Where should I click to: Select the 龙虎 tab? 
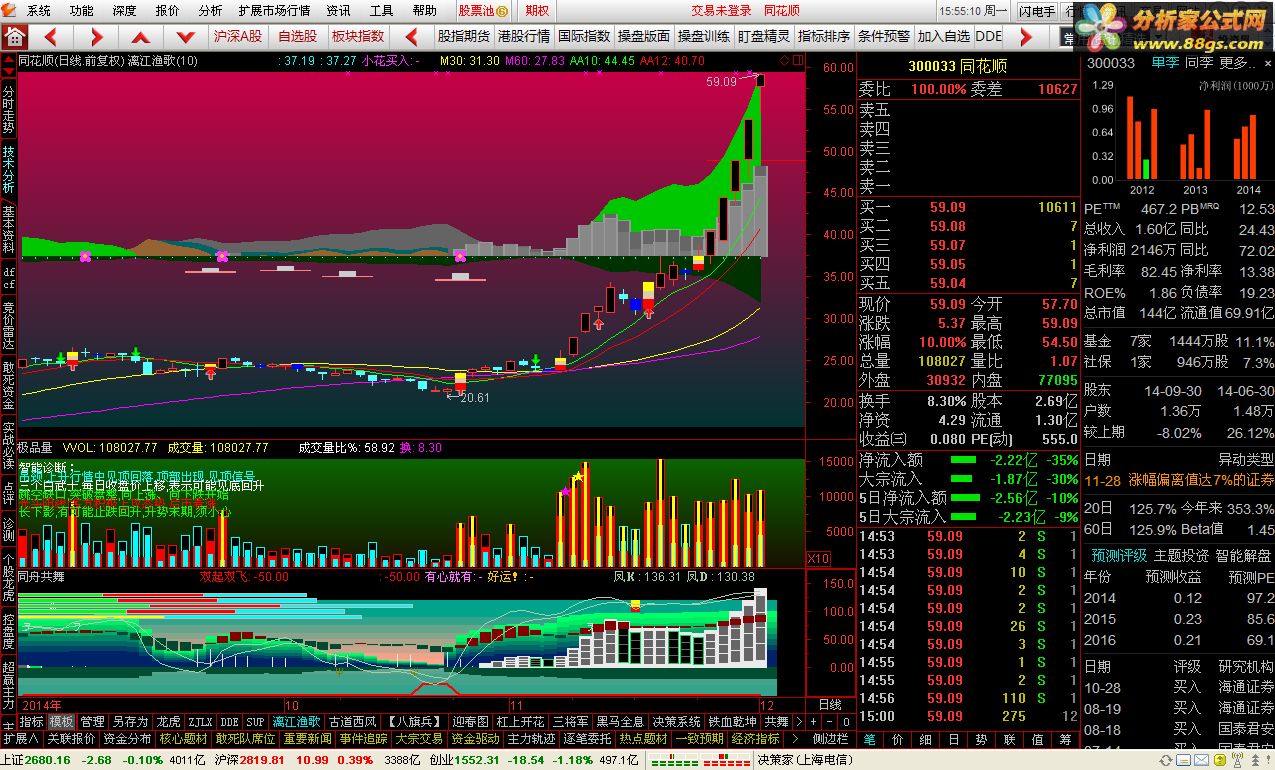169,721
